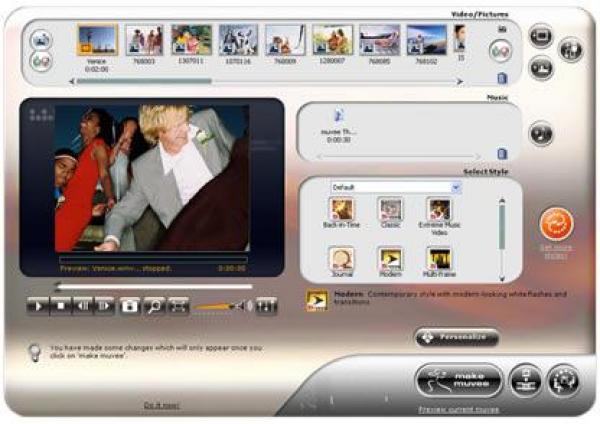Click the Play button under the preview
Image resolution: width=600 pixels, height=424 pixels.
pyautogui.click(x=40, y=306)
